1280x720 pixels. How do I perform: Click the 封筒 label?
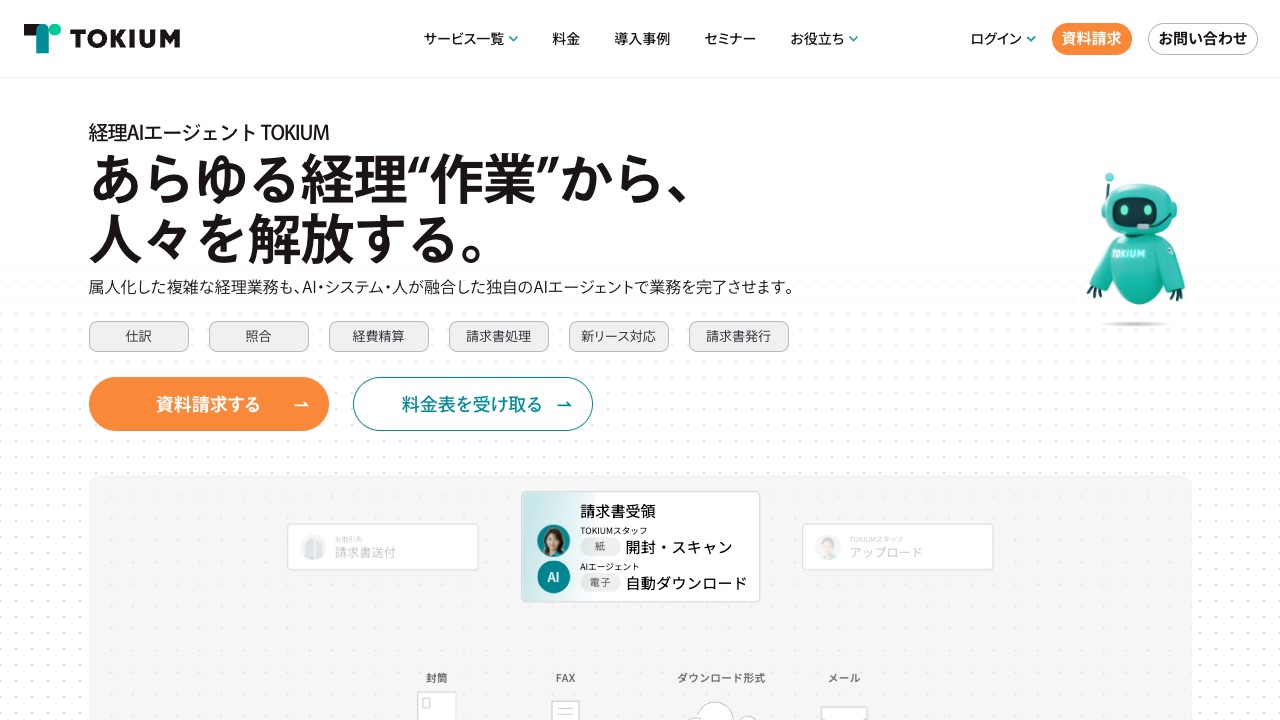(437, 678)
